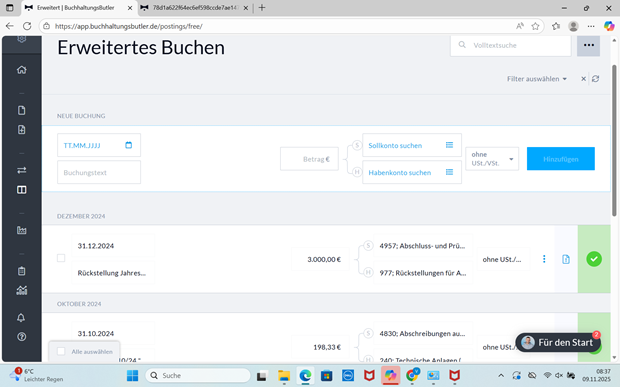
Task: Go back in the browser
Action: coord(9,26)
